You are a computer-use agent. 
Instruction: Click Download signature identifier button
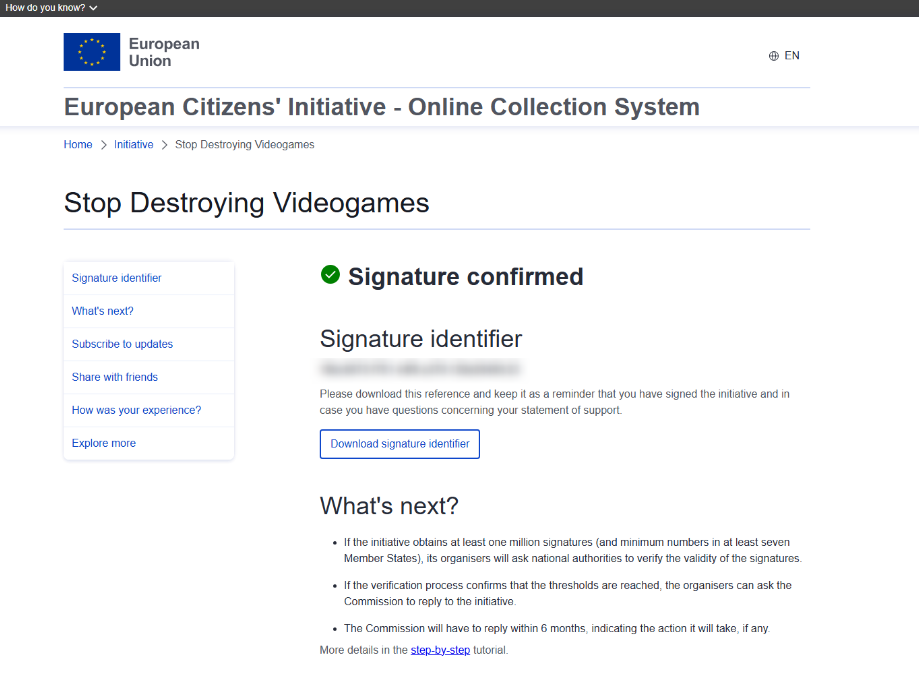pos(400,444)
